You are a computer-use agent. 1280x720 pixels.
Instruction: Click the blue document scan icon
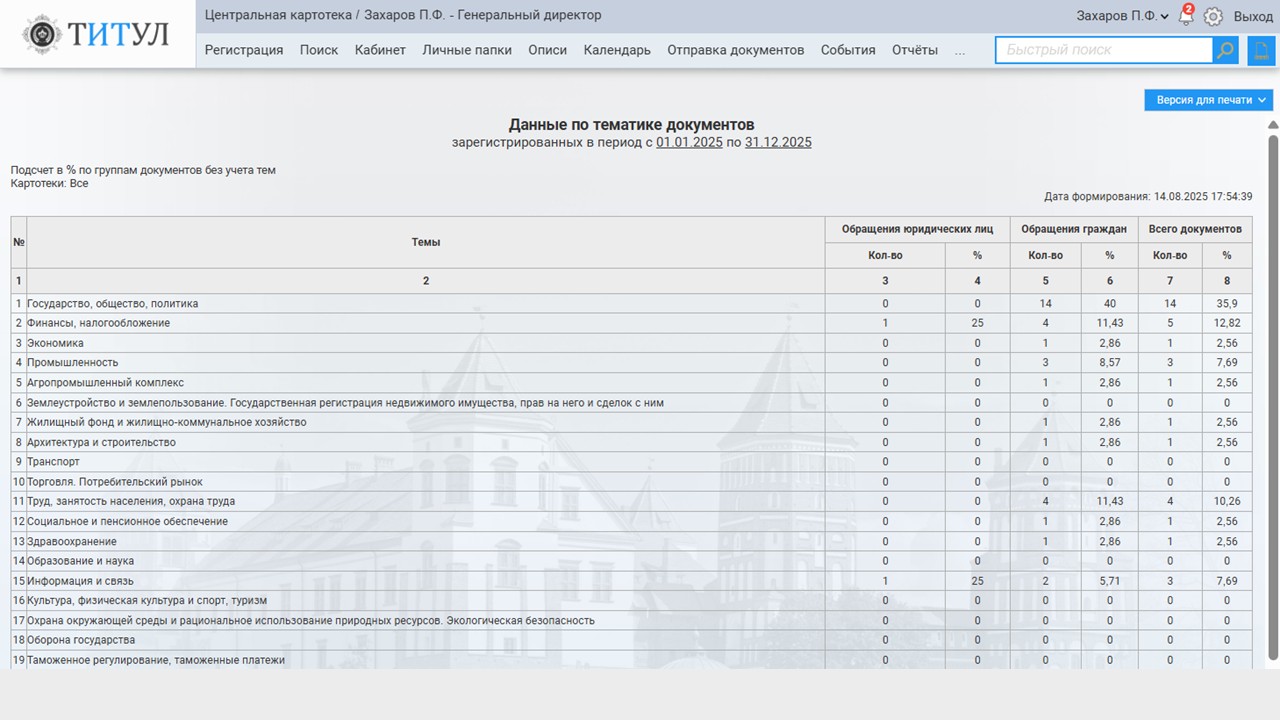coord(1261,50)
